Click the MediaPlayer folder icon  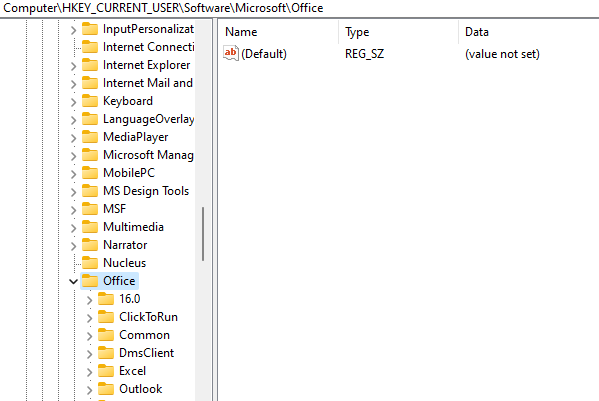tap(90, 137)
